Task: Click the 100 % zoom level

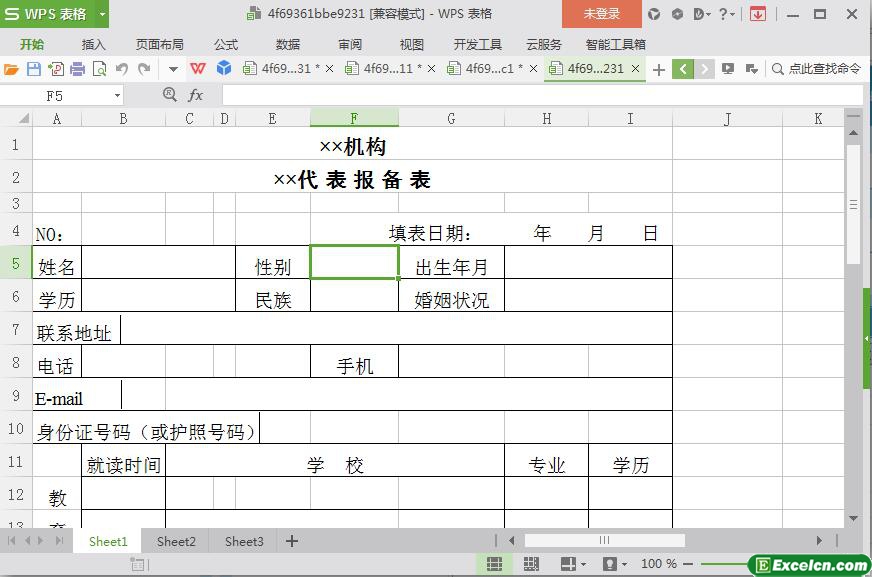Action: tap(658, 564)
